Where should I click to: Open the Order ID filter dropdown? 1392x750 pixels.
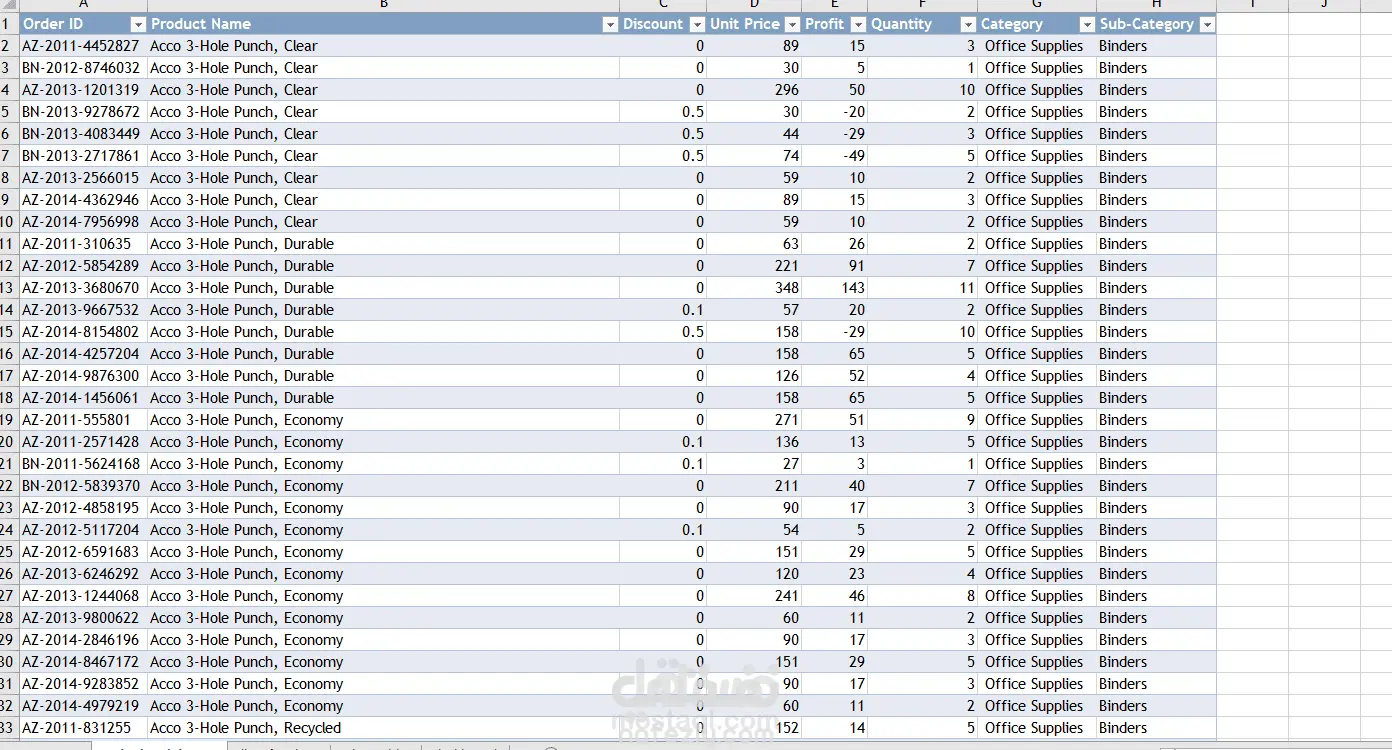[138, 24]
